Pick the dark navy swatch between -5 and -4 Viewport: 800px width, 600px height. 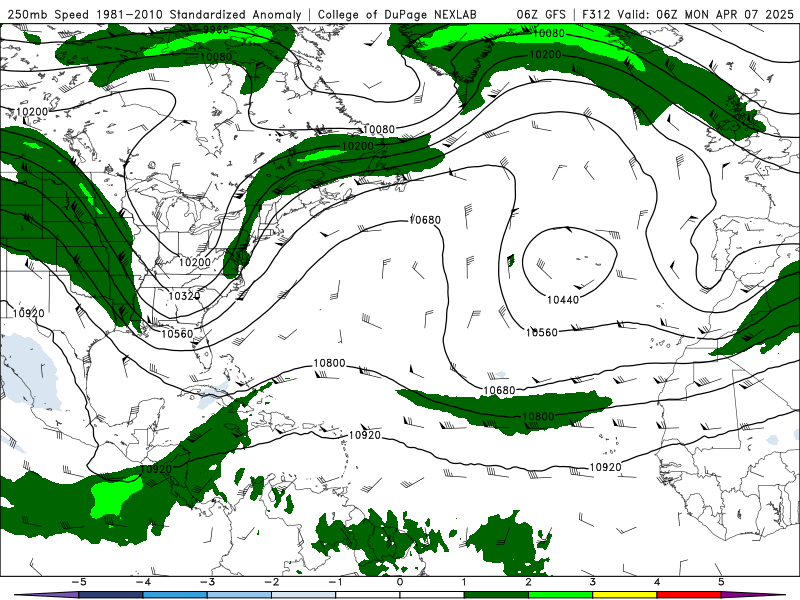tap(111, 595)
